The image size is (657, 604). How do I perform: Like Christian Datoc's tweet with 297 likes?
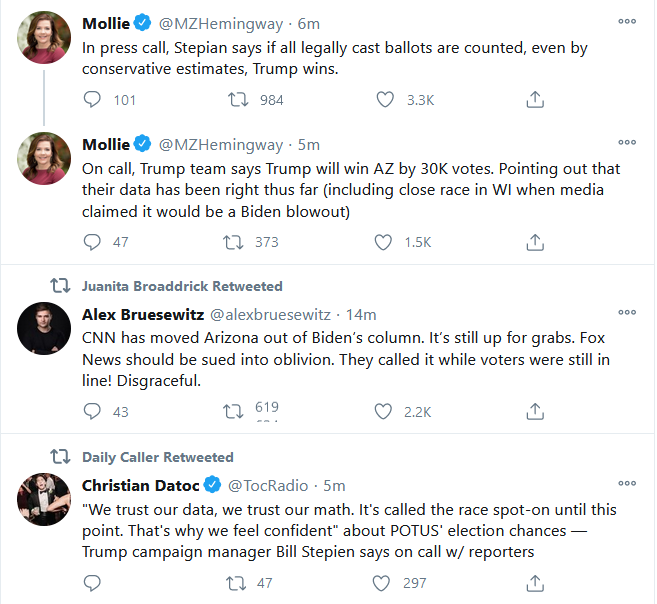[384, 581]
